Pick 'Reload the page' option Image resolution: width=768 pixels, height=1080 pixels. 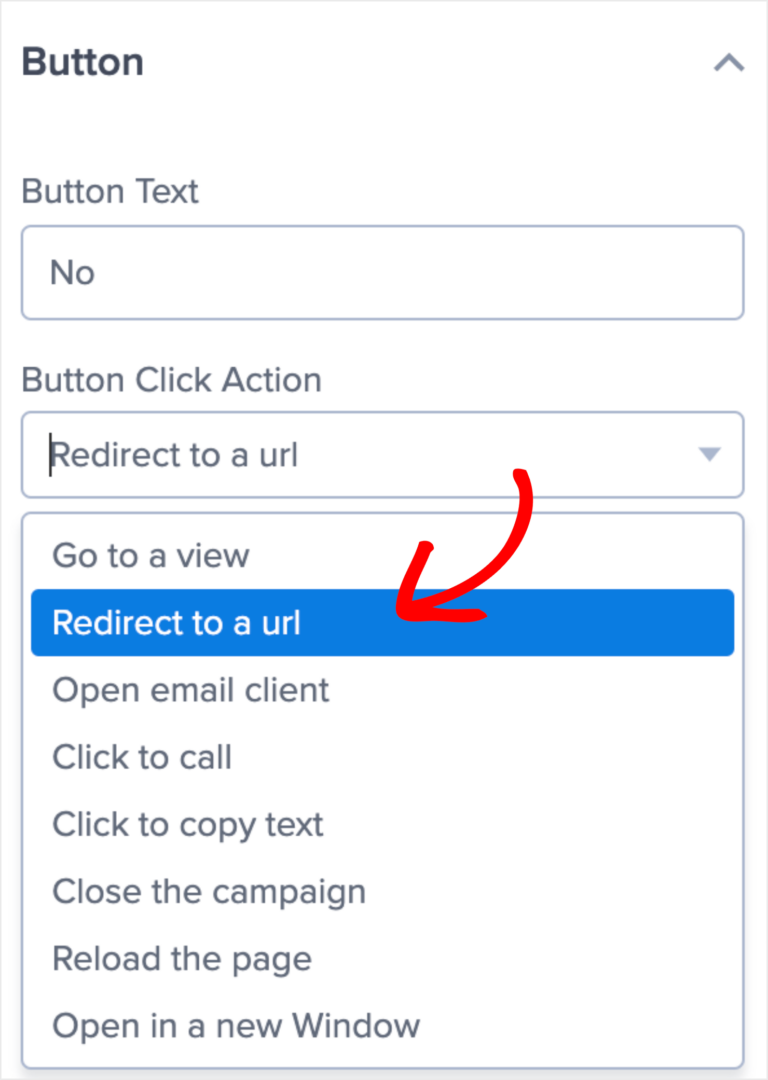point(181,958)
